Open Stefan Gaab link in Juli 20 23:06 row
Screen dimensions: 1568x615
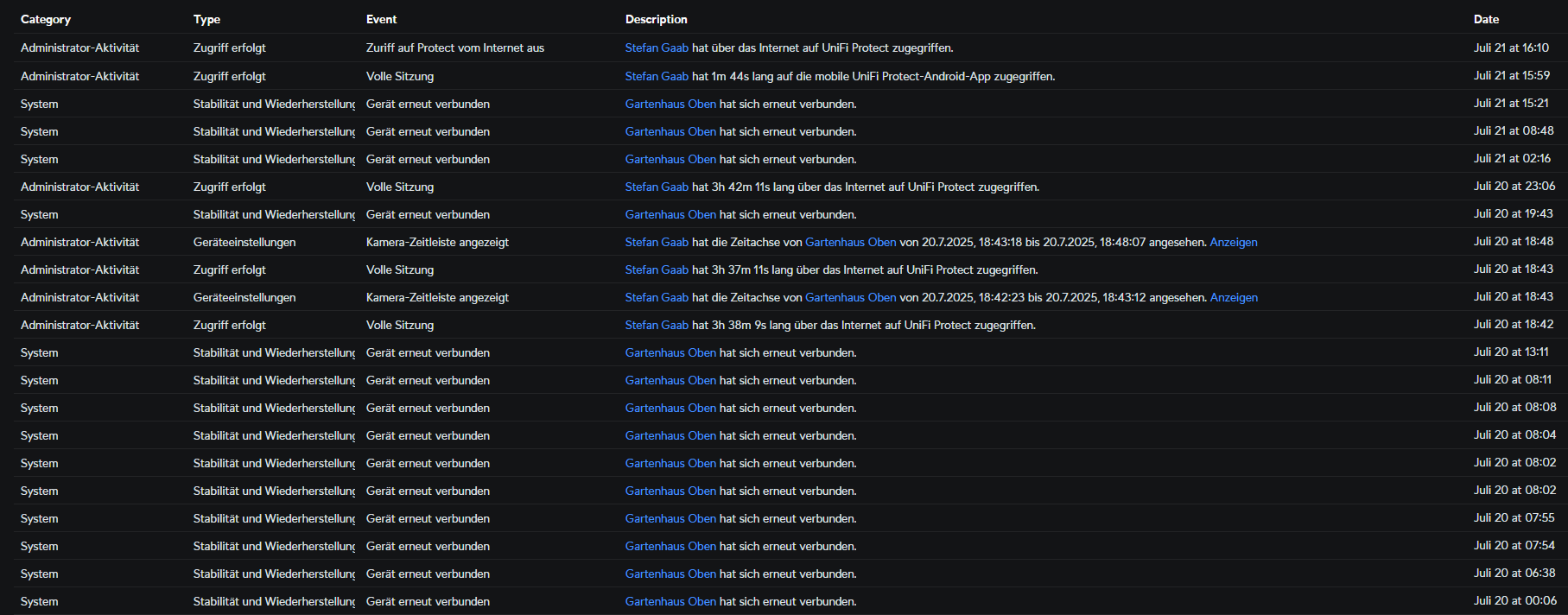tap(657, 187)
